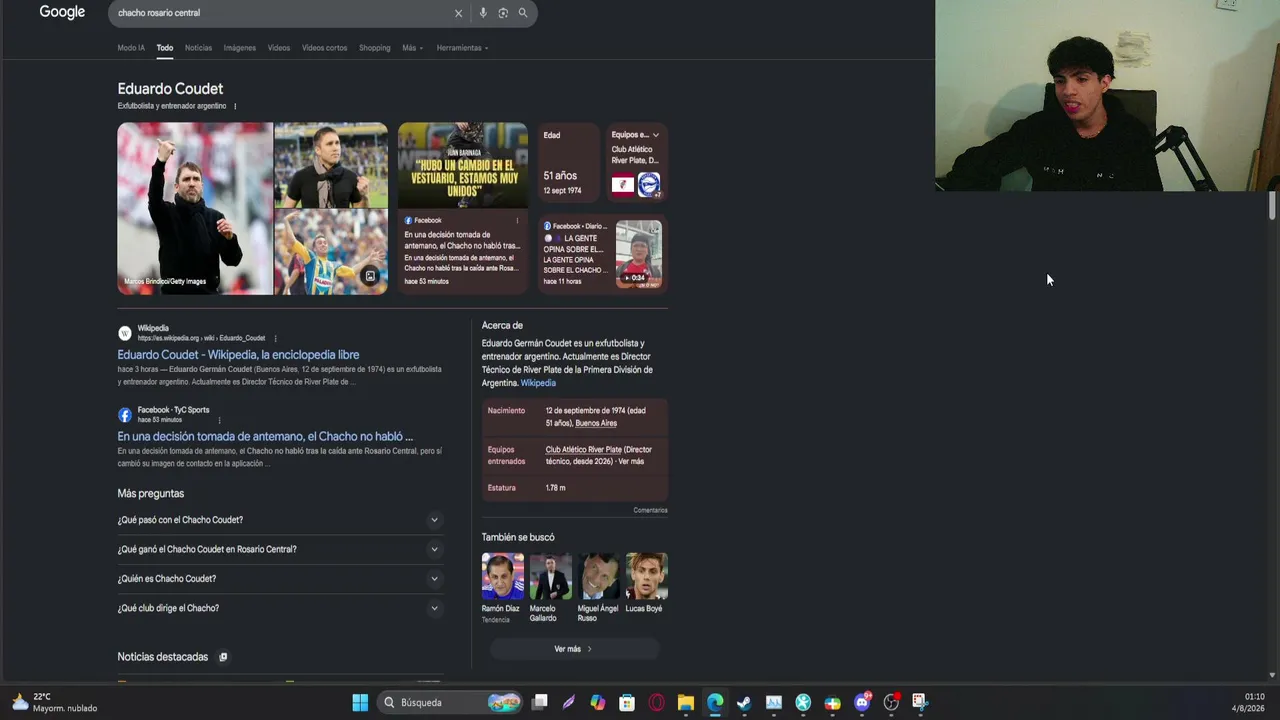This screenshot has height=720, width=1280.
Task: Expand '¿Qué club dirige el Chacho?' question
Action: pos(280,608)
